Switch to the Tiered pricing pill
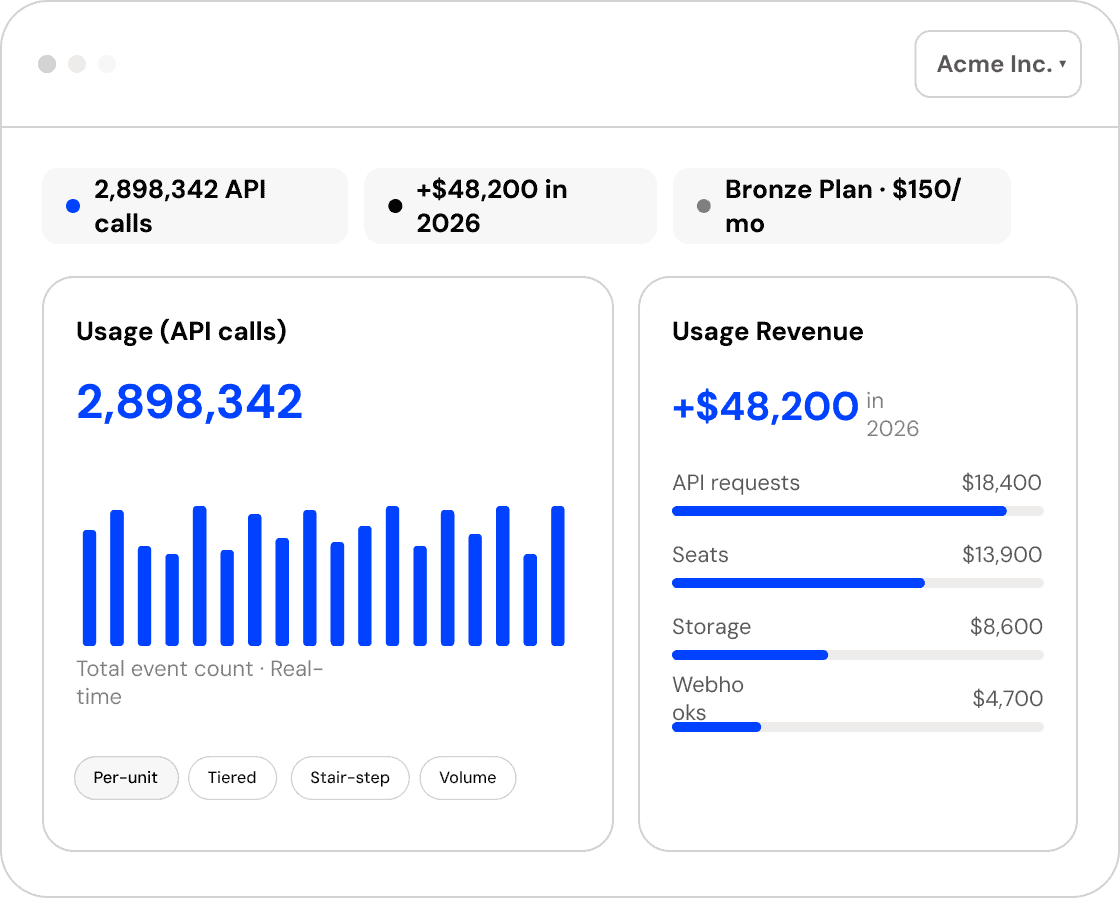1120x898 pixels. tap(232, 778)
